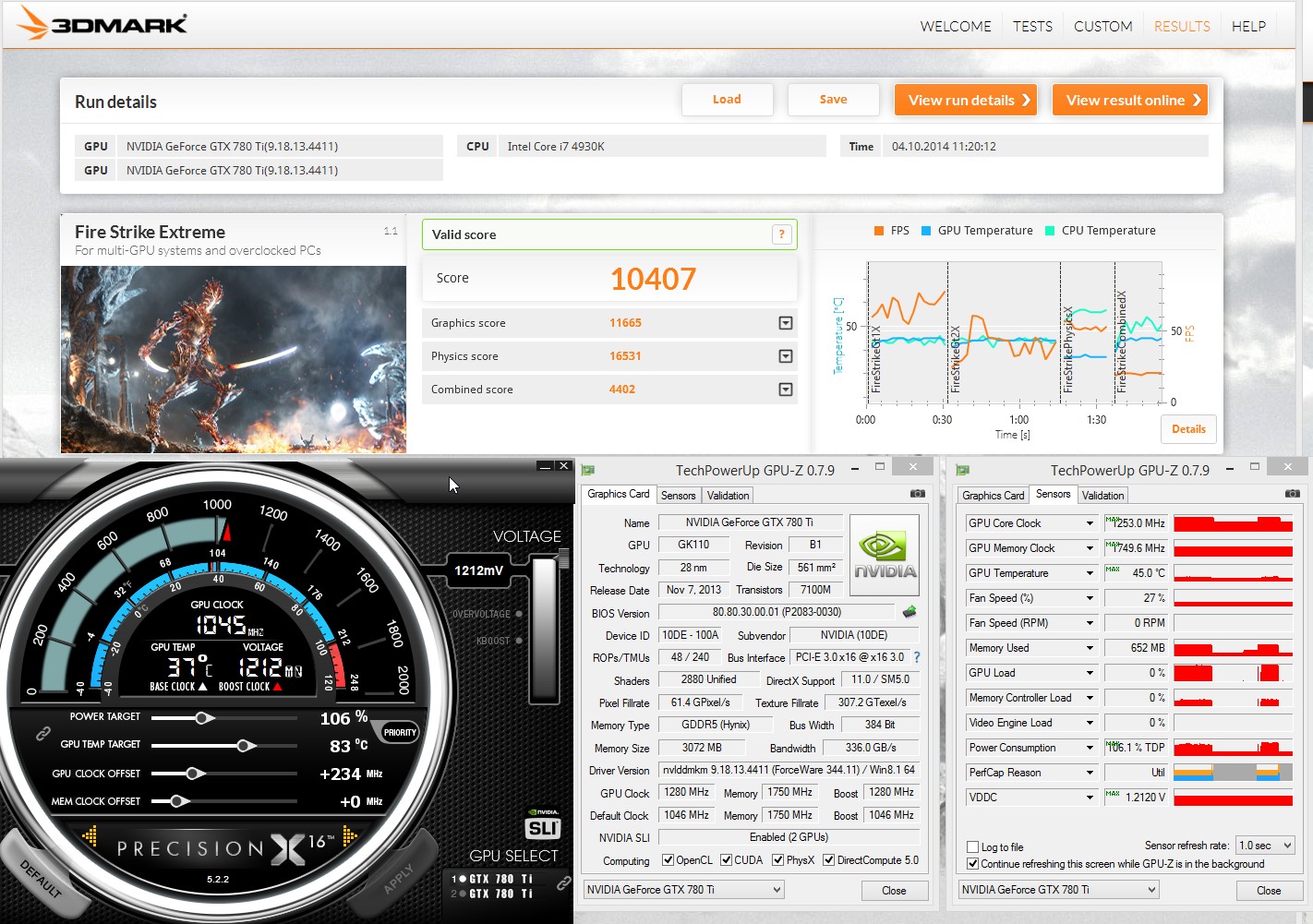This screenshot has width=1313, height=924.
Task: Click the GPU-Z app icon in the Sensors window
Action: pos(963,470)
